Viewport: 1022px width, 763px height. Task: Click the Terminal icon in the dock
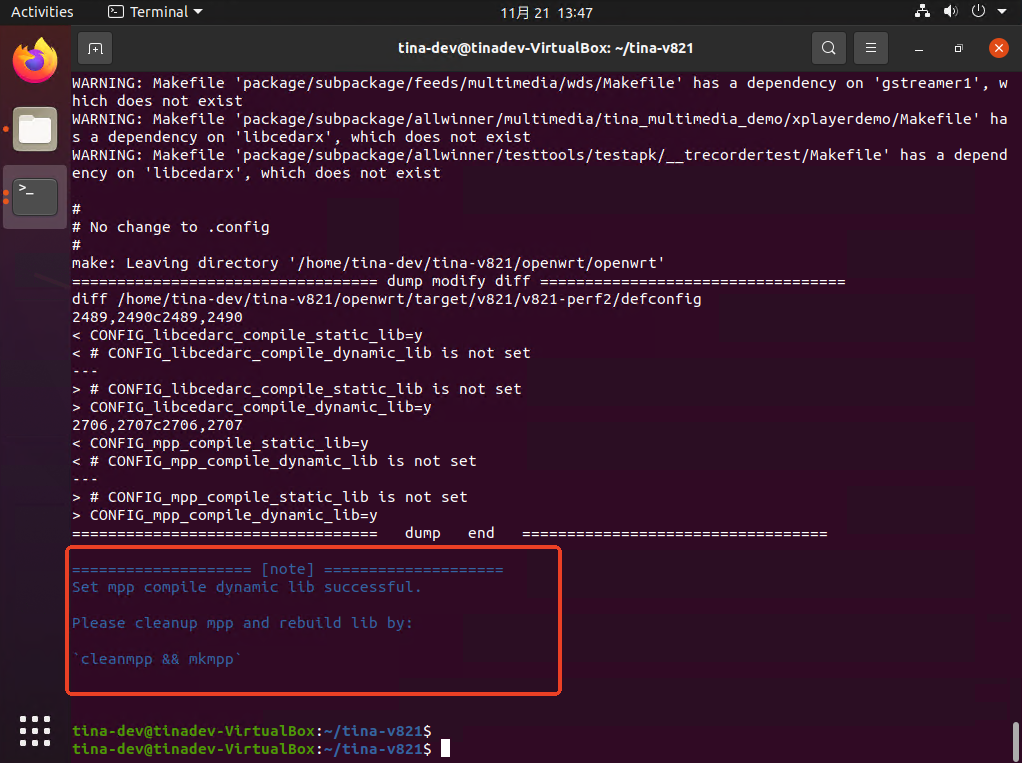pos(35,195)
